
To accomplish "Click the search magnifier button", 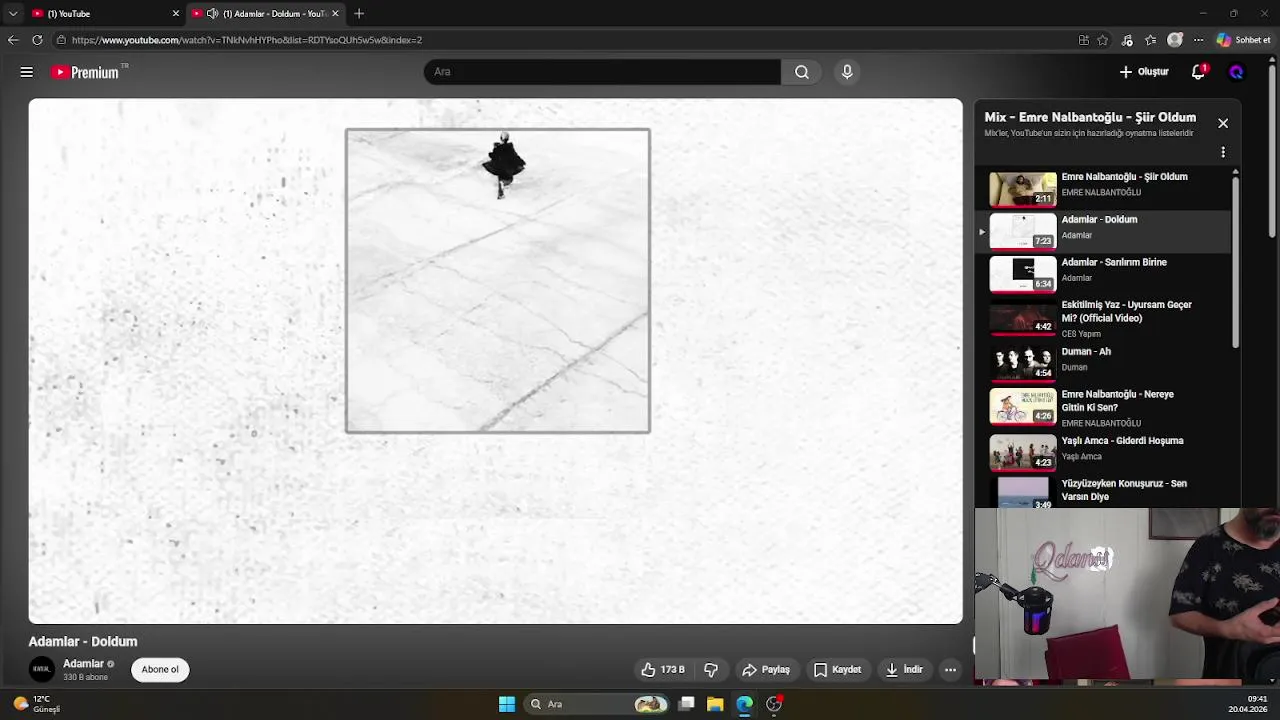I will pos(802,72).
